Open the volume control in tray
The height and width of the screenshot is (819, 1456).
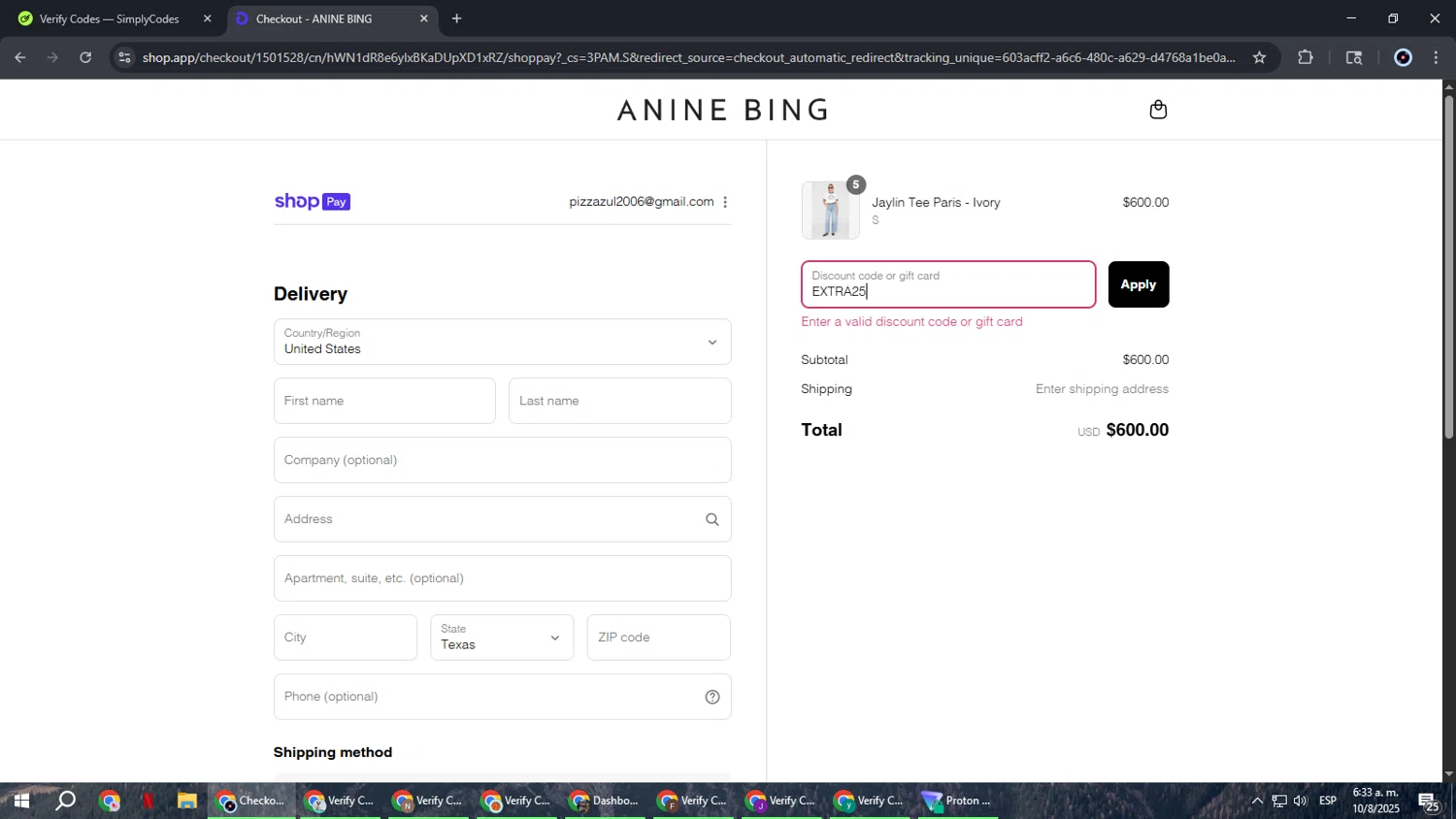pos(1301,802)
